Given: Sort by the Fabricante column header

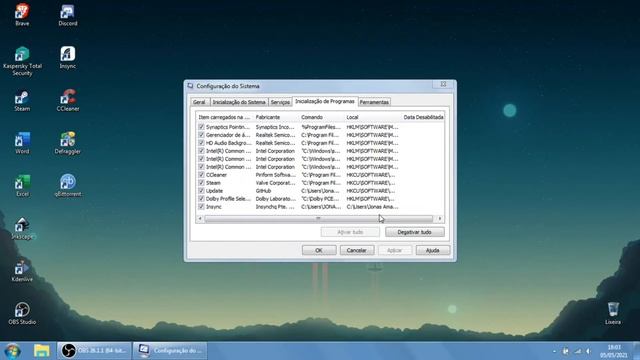Looking at the screenshot, I should coord(276,117).
